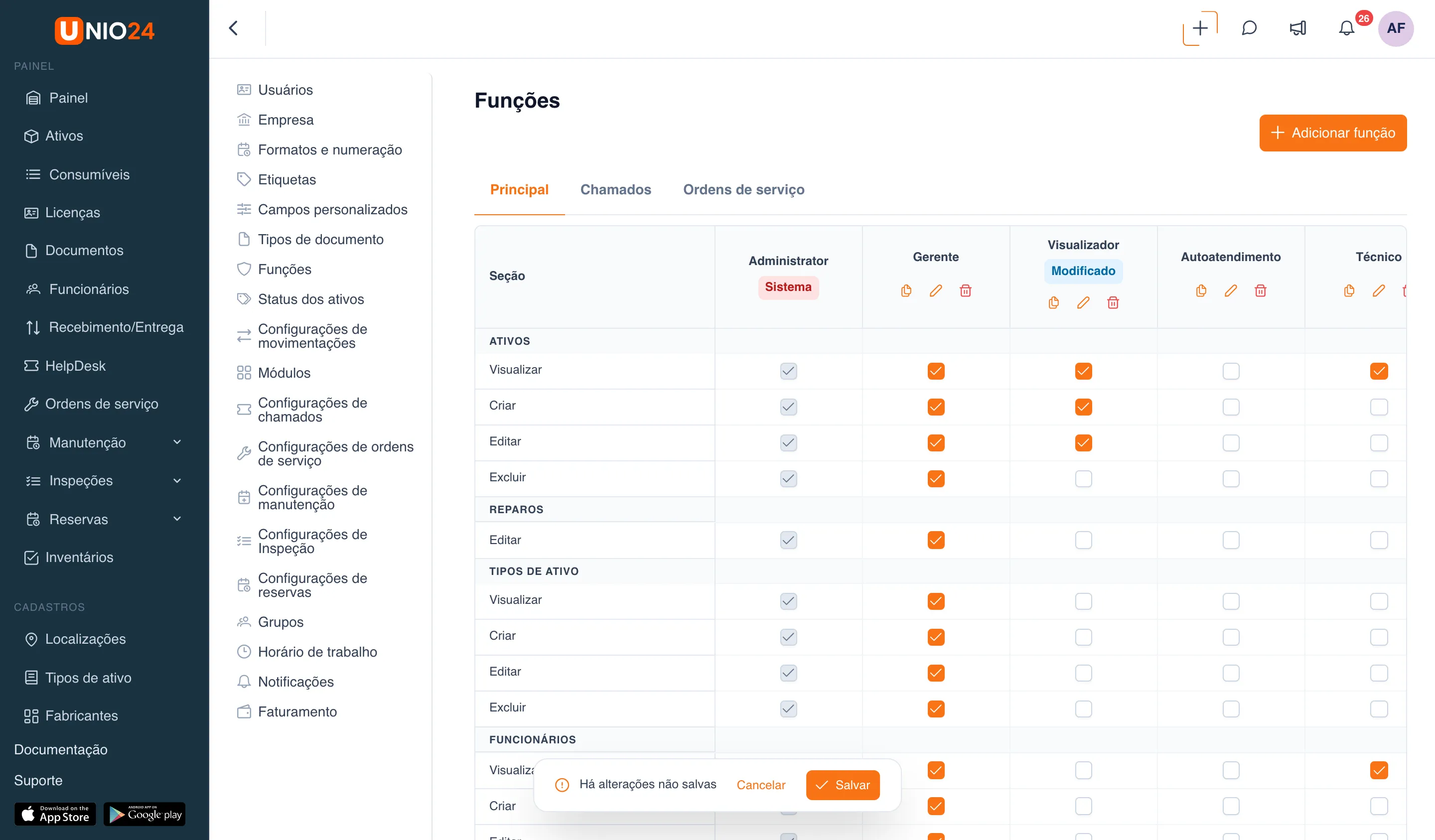Open the AF user avatar menu
The width and height of the screenshot is (1435, 840).
1396,28
